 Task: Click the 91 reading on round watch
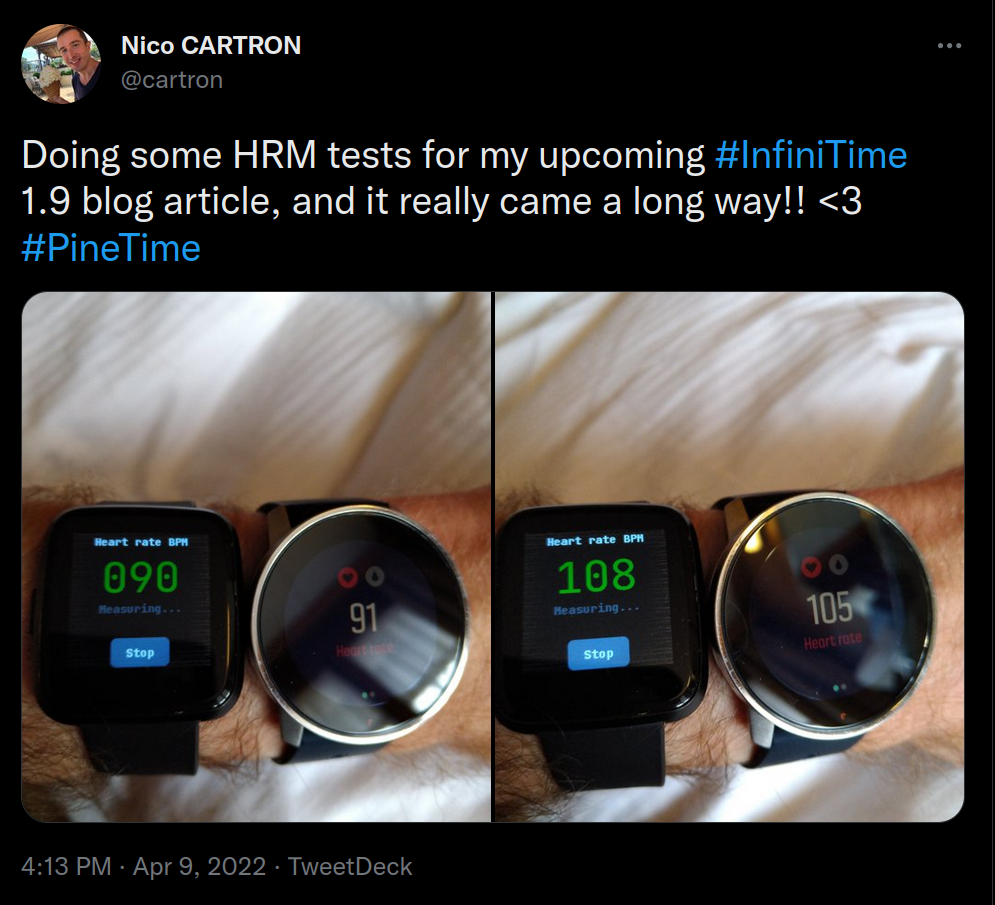pos(363,617)
